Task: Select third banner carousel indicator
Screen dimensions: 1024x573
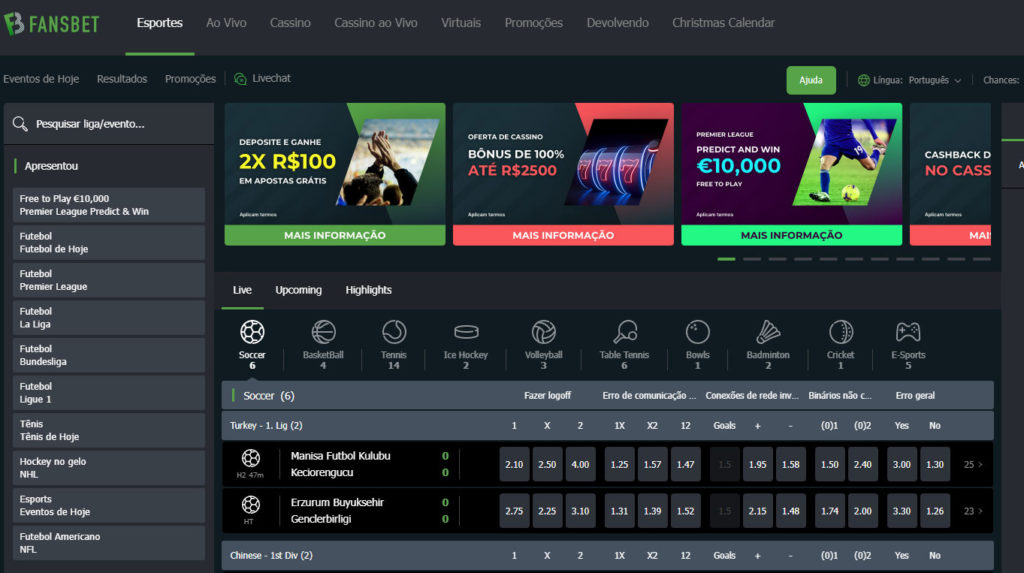Action: [x=777, y=259]
